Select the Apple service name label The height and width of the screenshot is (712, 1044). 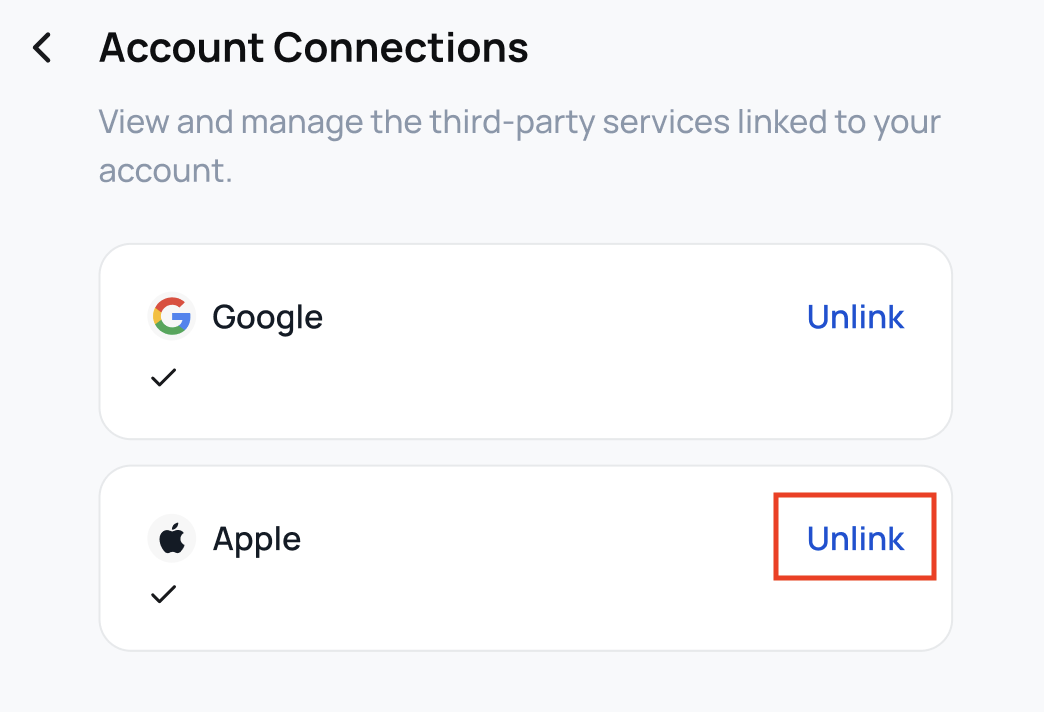(x=257, y=539)
